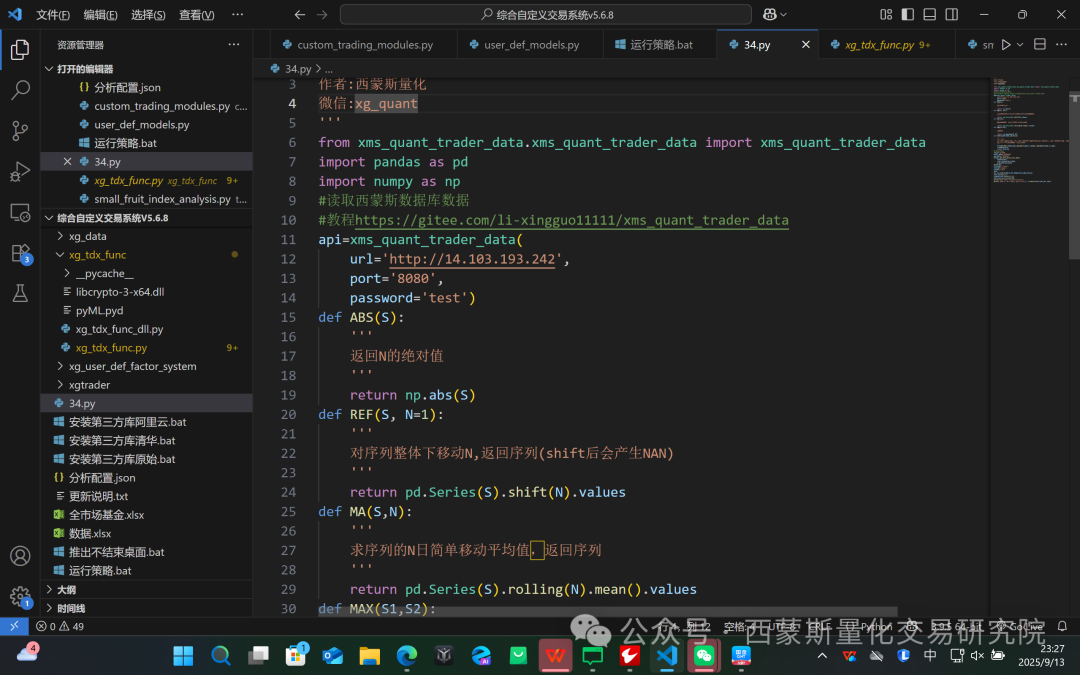This screenshot has width=1080, height=675.
Task: Open the Search view in activity bar
Action: [x=20, y=90]
